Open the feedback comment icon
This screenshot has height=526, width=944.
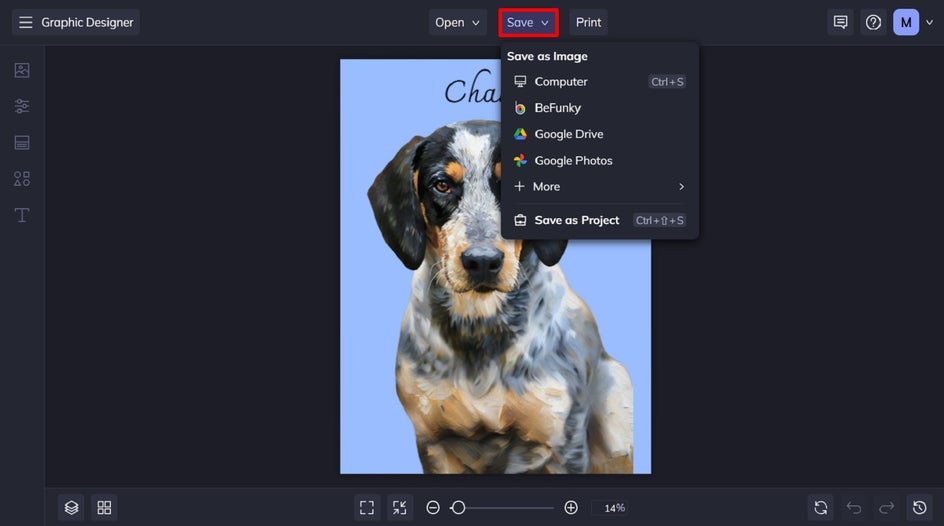[x=841, y=22]
